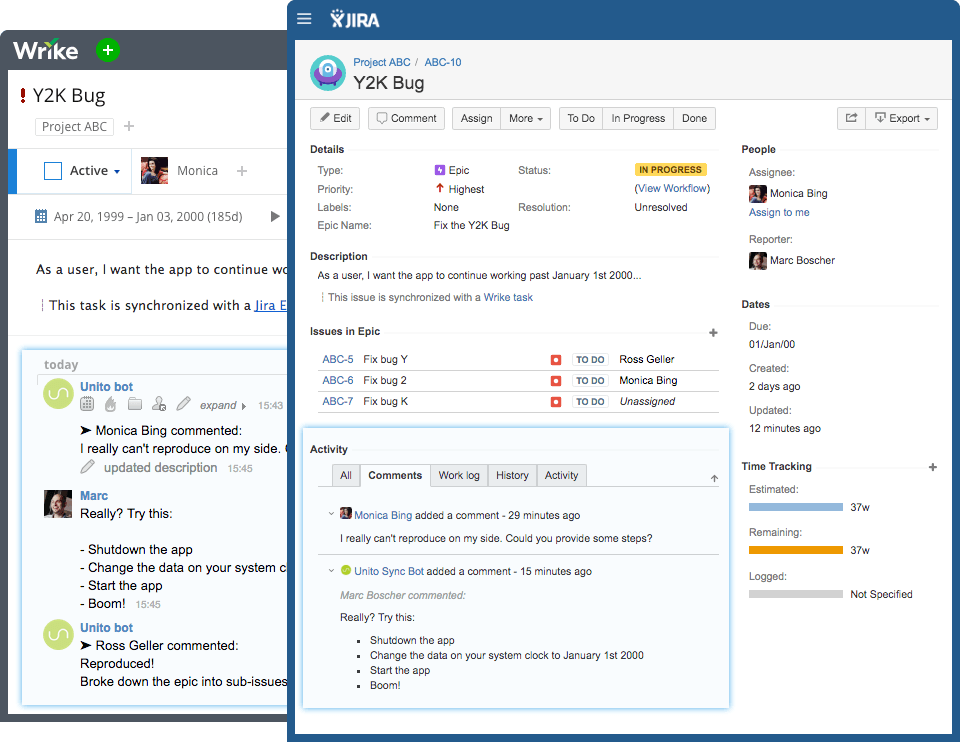Screen dimensions: 960x743
Task: Click the Remaining time progress bar
Action: [x=796, y=550]
